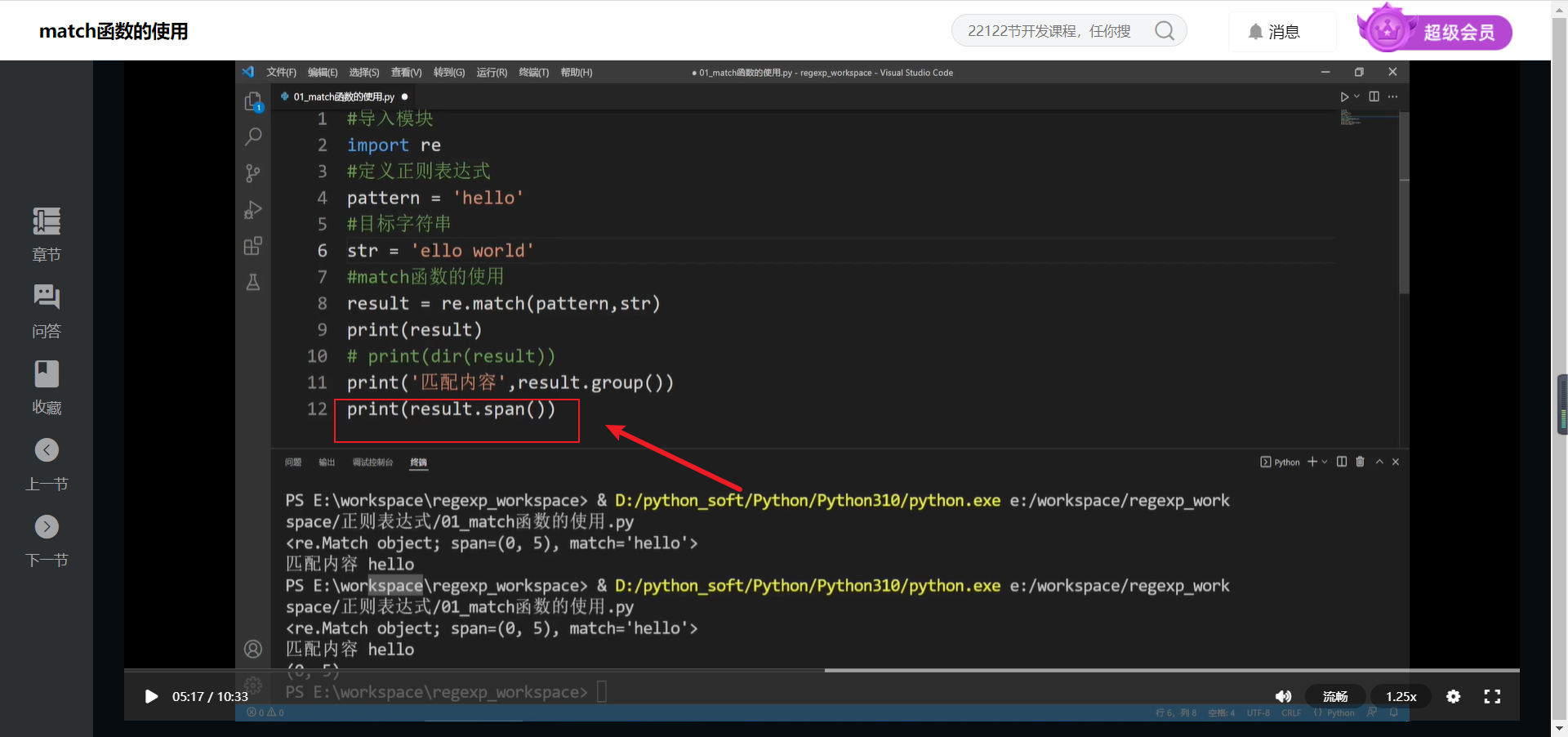
Task: Expand the run options dropdown arrow
Action: coord(1356,96)
